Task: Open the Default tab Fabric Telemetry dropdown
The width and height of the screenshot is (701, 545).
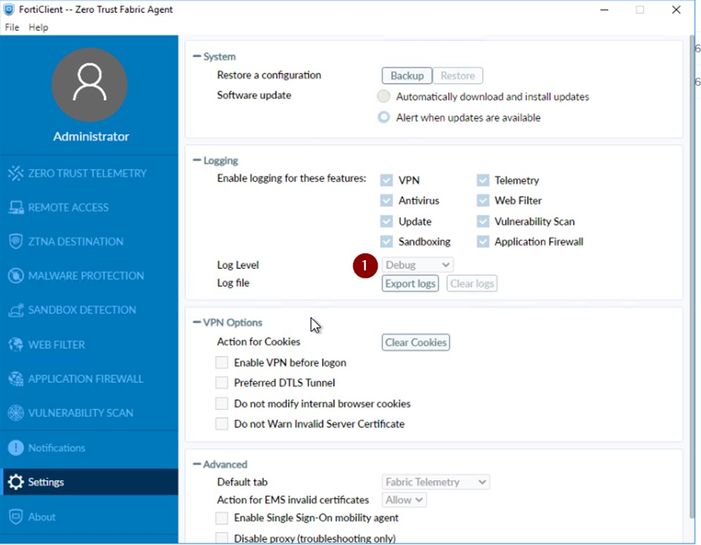Action: 435,482
